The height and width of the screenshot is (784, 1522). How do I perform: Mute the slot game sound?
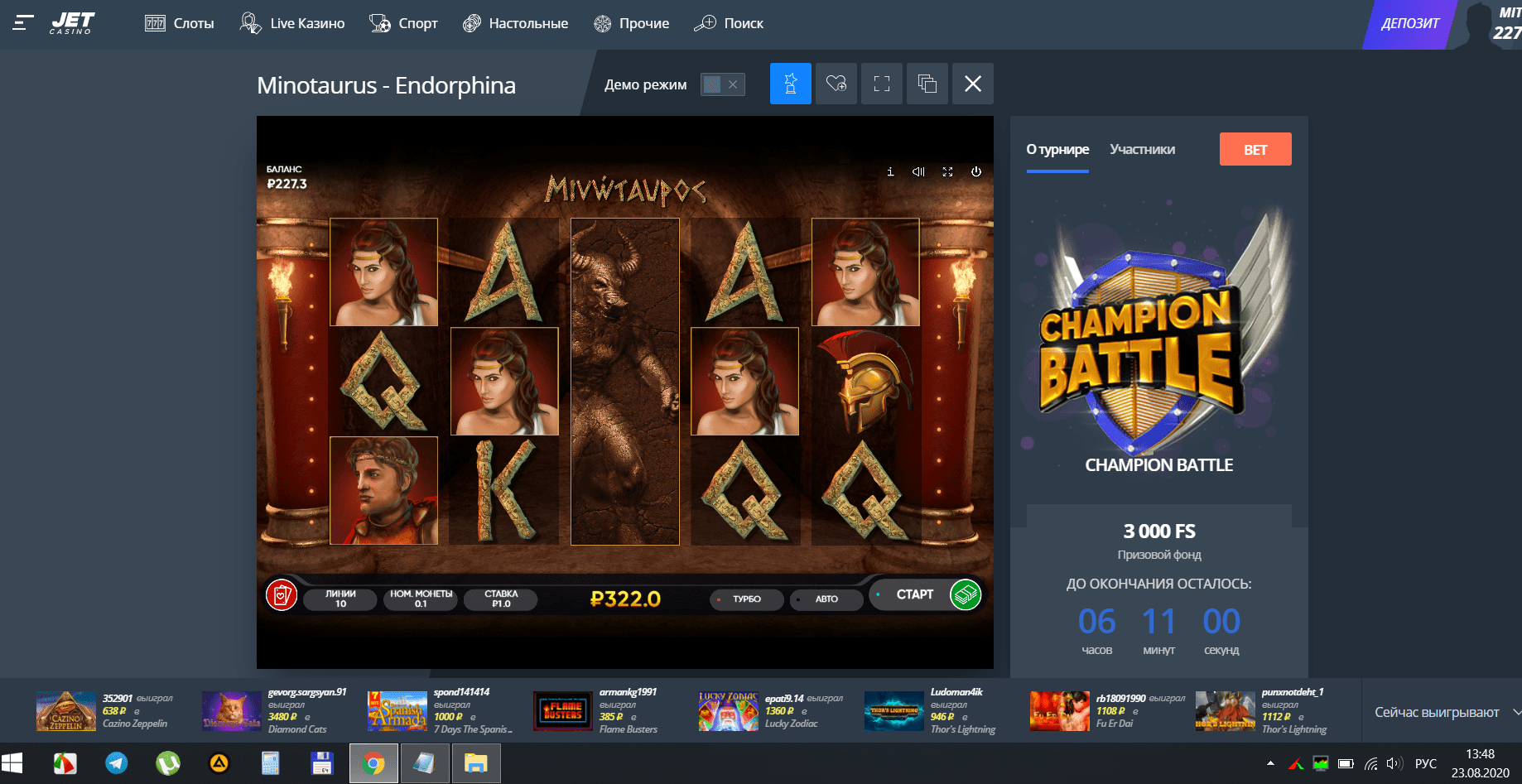(x=918, y=172)
